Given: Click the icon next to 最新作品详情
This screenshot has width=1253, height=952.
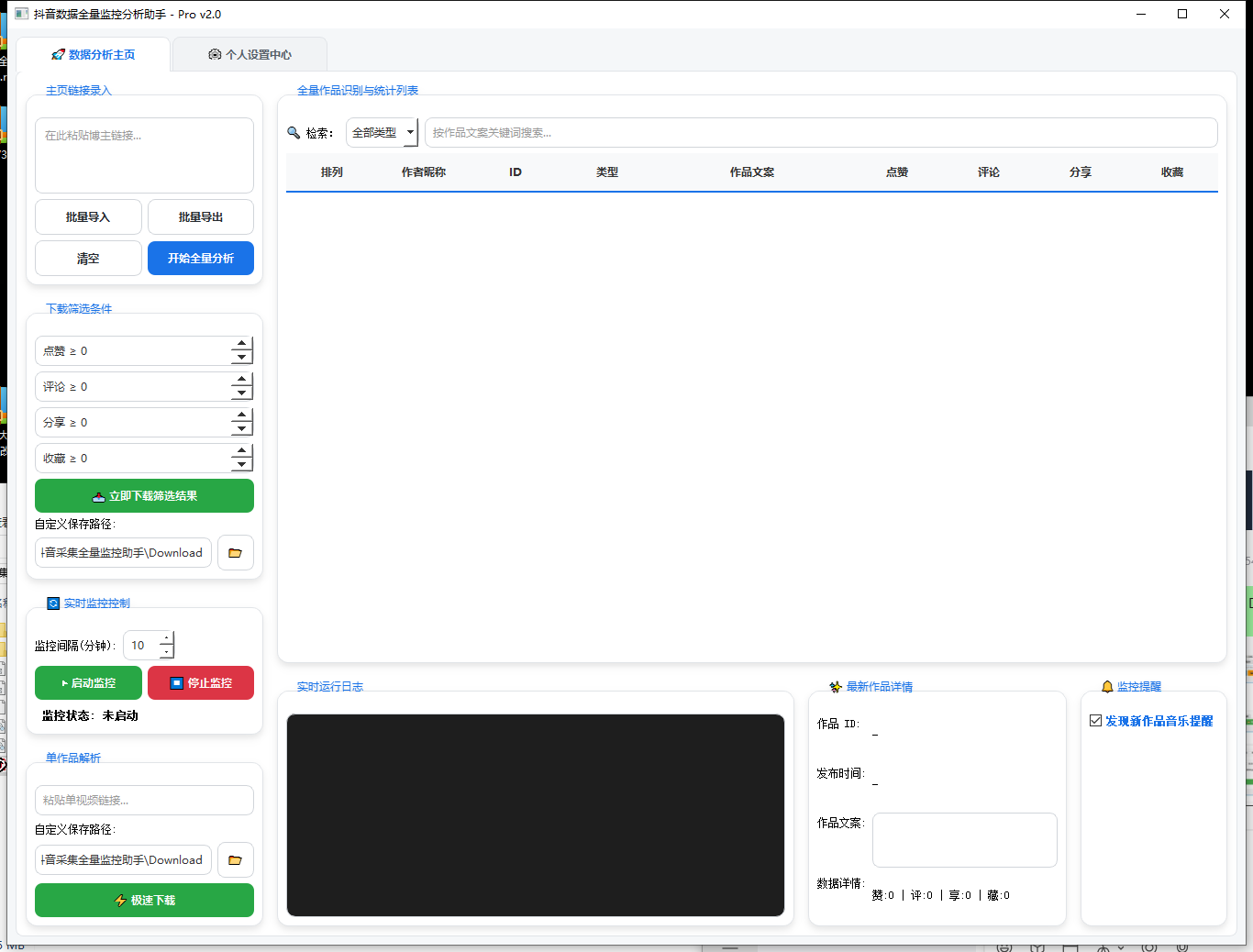Looking at the screenshot, I should pos(835,687).
